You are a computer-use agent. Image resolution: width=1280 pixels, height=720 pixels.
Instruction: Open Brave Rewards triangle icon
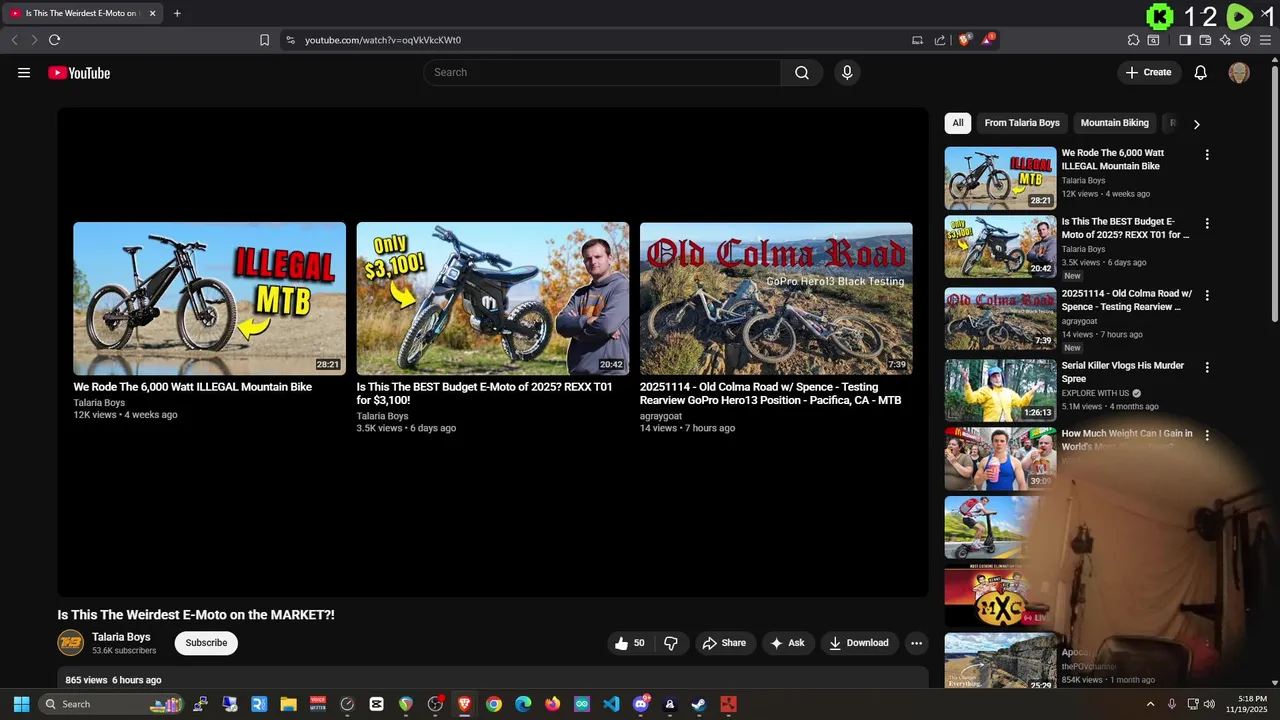[988, 40]
